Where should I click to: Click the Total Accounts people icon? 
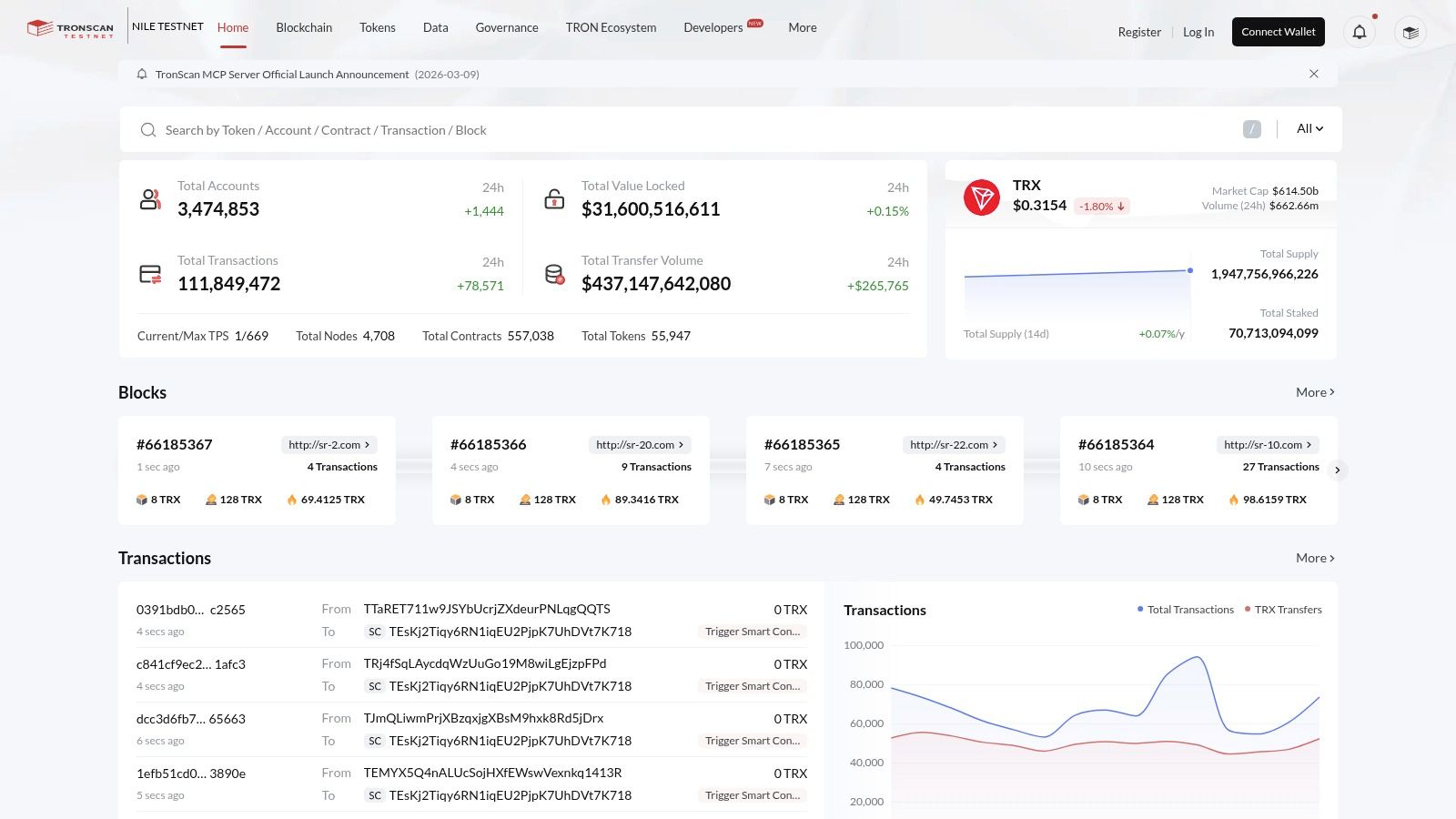[150, 198]
